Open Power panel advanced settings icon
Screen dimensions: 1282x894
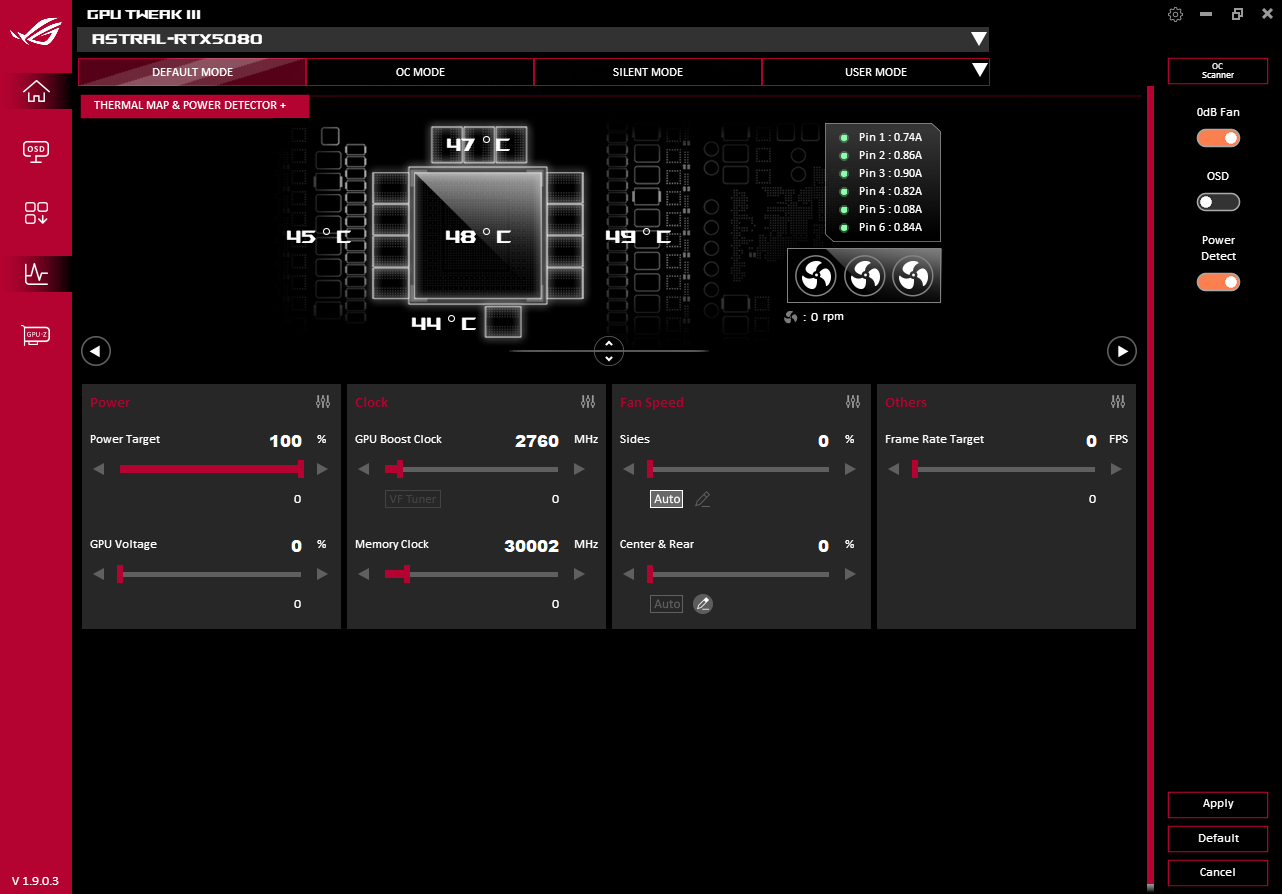point(323,402)
